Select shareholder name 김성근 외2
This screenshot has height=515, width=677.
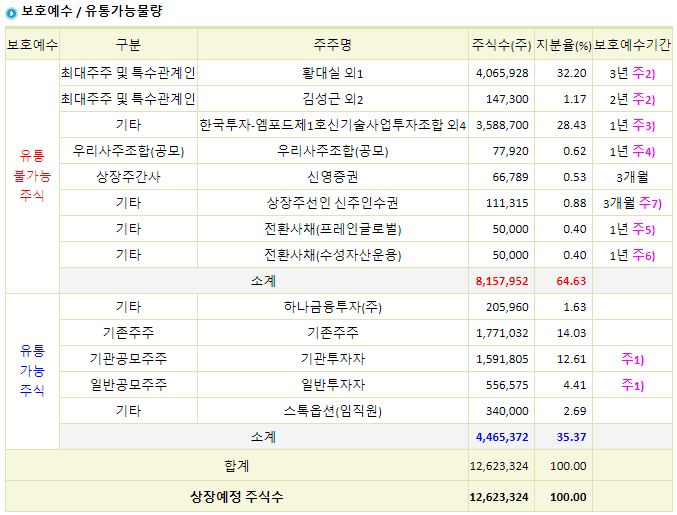coord(332,99)
